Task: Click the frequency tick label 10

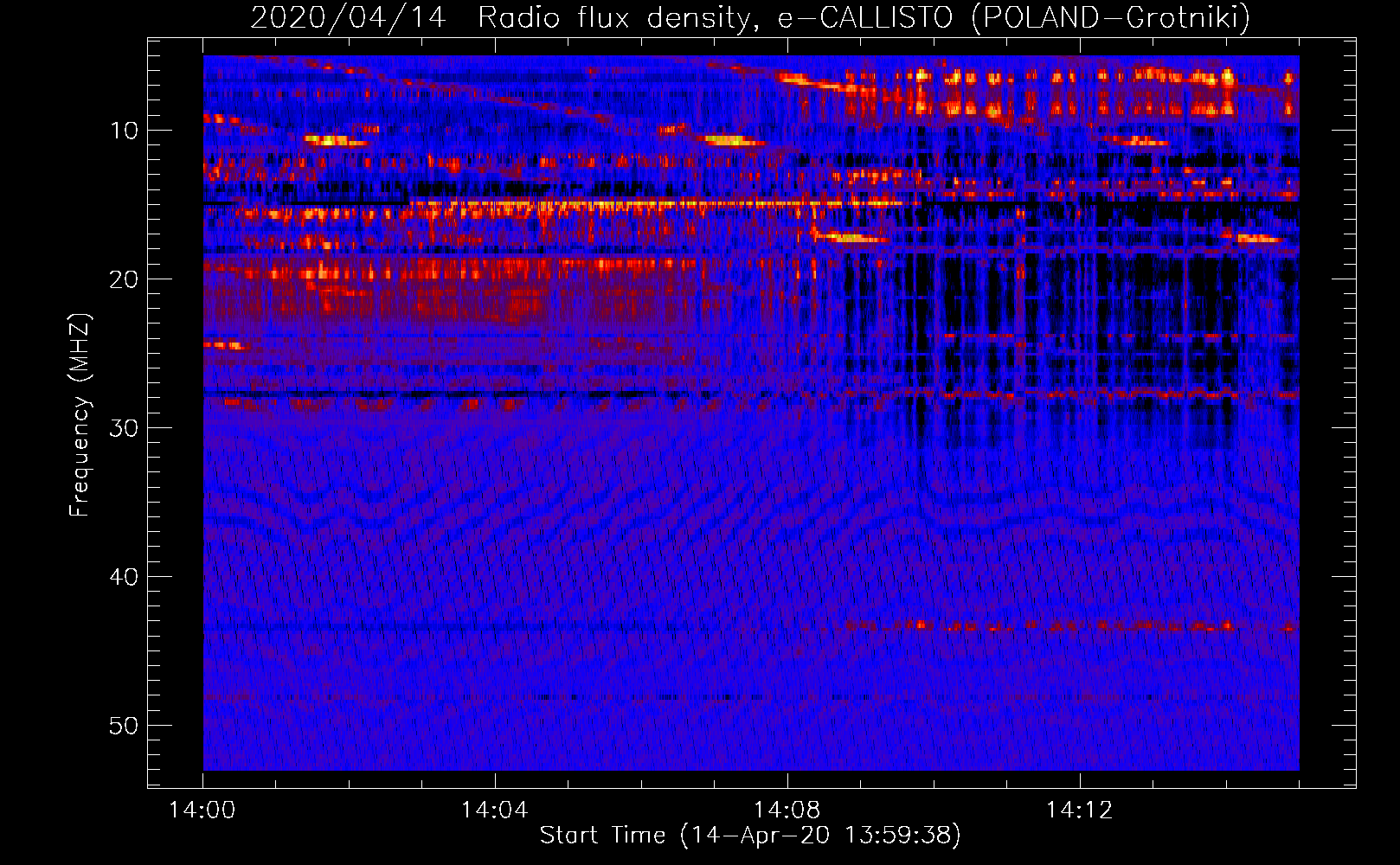Action: coord(124,131)
